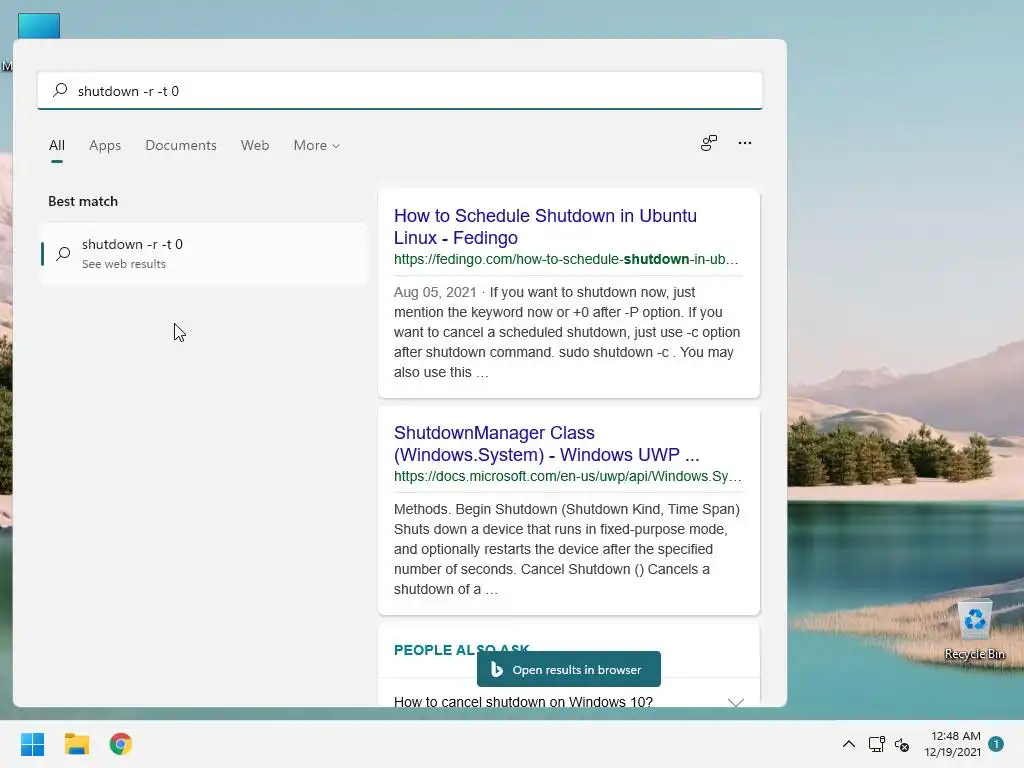
Task: Click the fedingo.com URL
Action: (x=566, y=259)
